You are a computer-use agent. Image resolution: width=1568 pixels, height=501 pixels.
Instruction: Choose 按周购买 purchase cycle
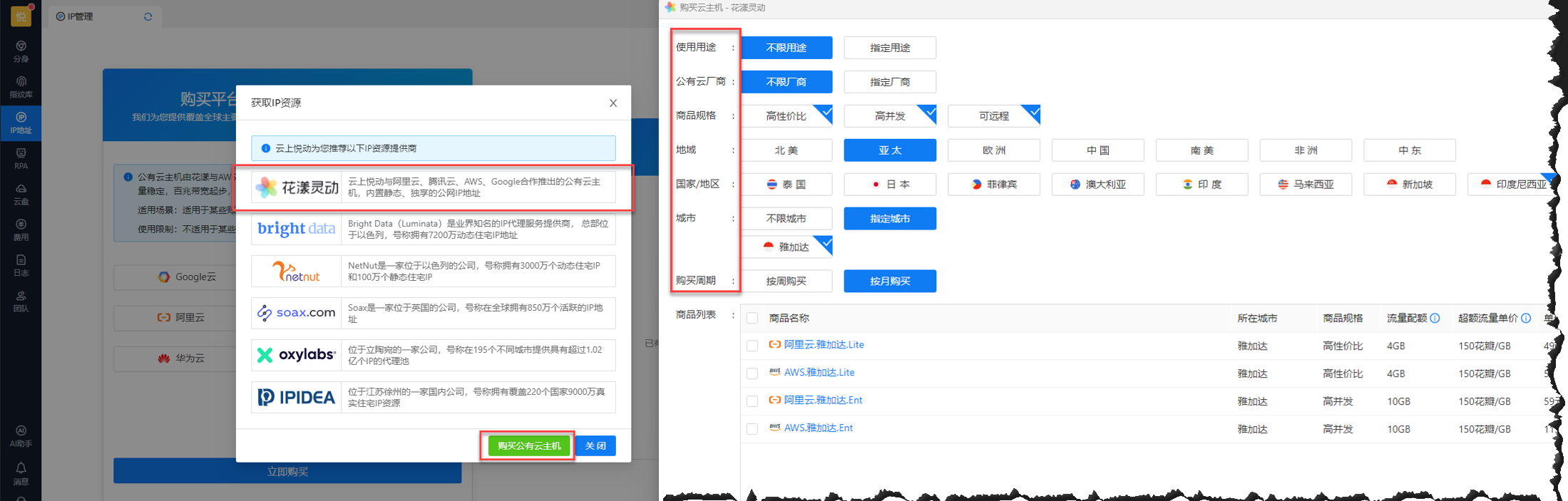(786, 282)
